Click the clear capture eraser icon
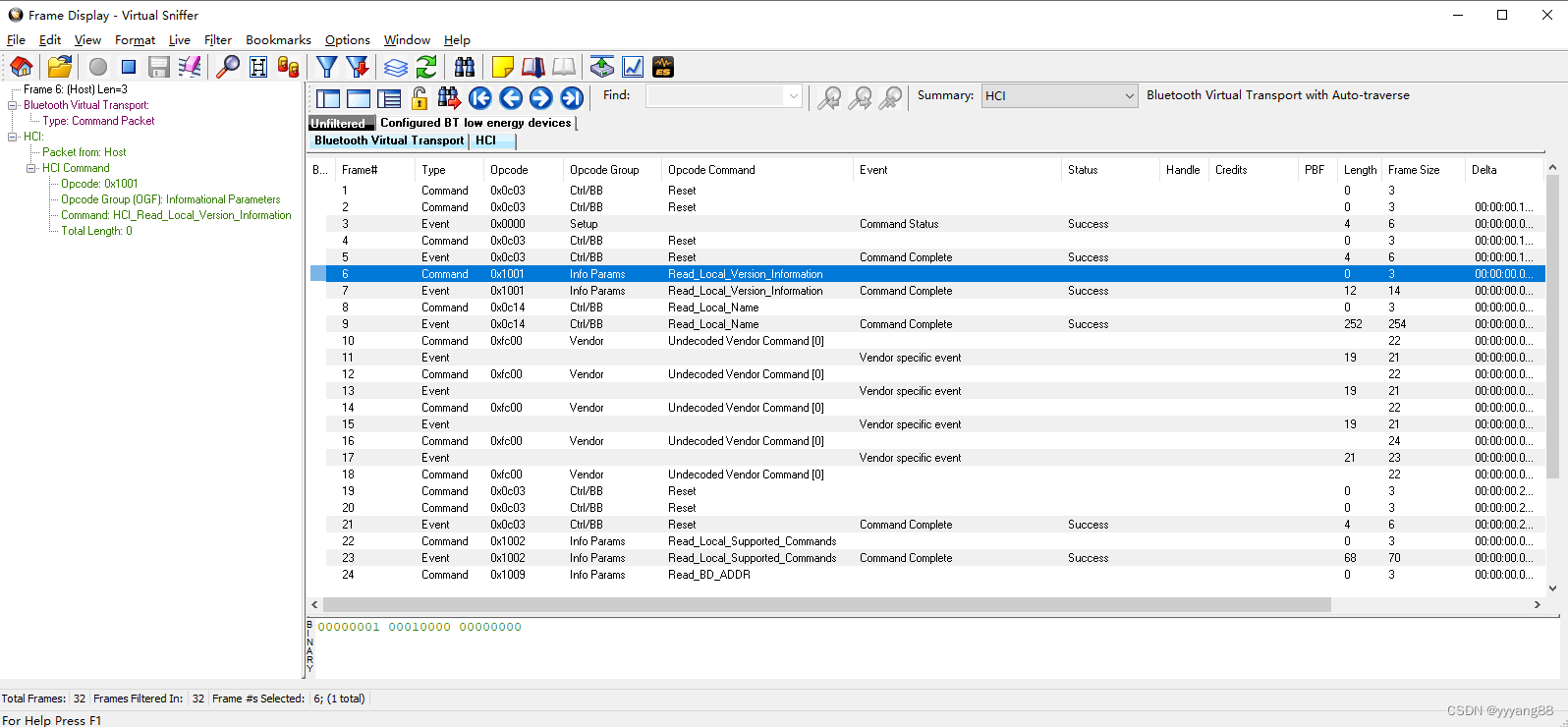This screenshot has width=1568, height=727. click(190, 67)
